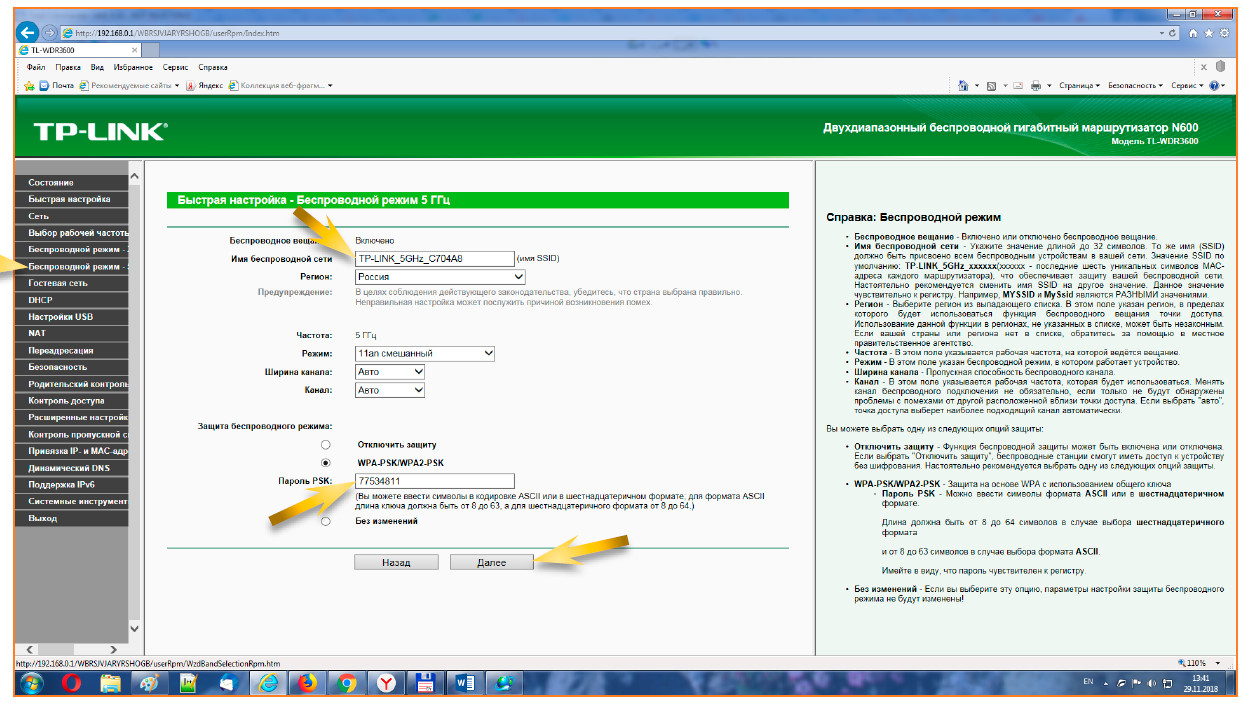
Task: Launch Yandex Browser from the taskbar
Action: pos(386,682)
